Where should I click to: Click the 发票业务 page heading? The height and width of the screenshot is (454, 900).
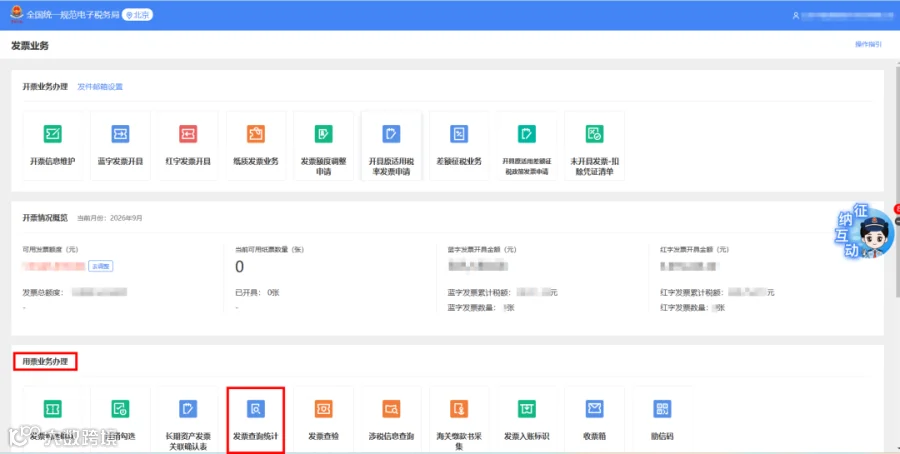point(30,46)
